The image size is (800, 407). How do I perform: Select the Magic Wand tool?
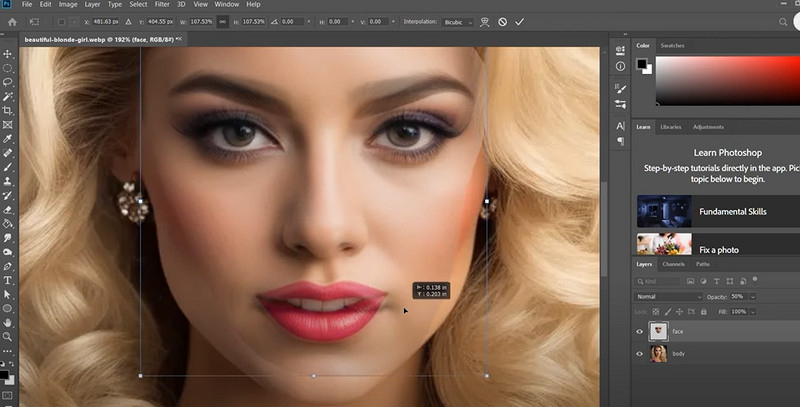[8, 96]
